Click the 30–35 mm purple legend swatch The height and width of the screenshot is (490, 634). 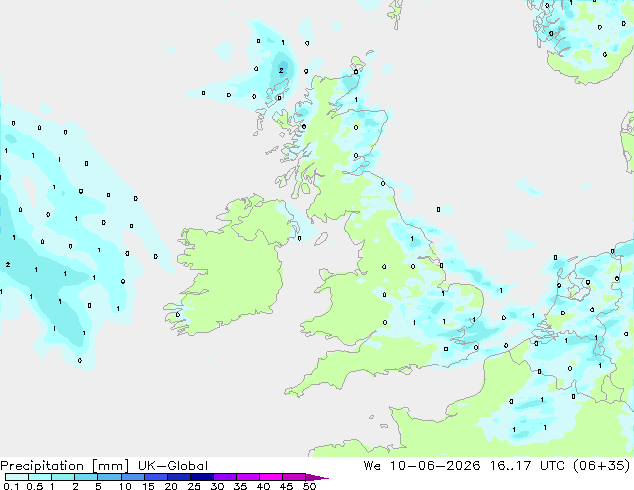pyautogui.click(x=225, y=477)
